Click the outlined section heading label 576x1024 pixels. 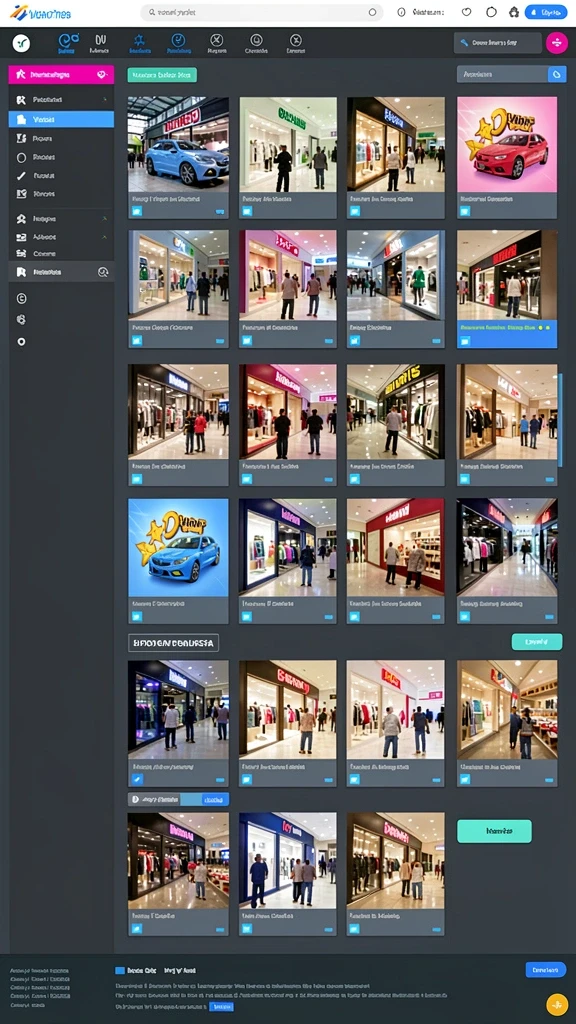173,643
